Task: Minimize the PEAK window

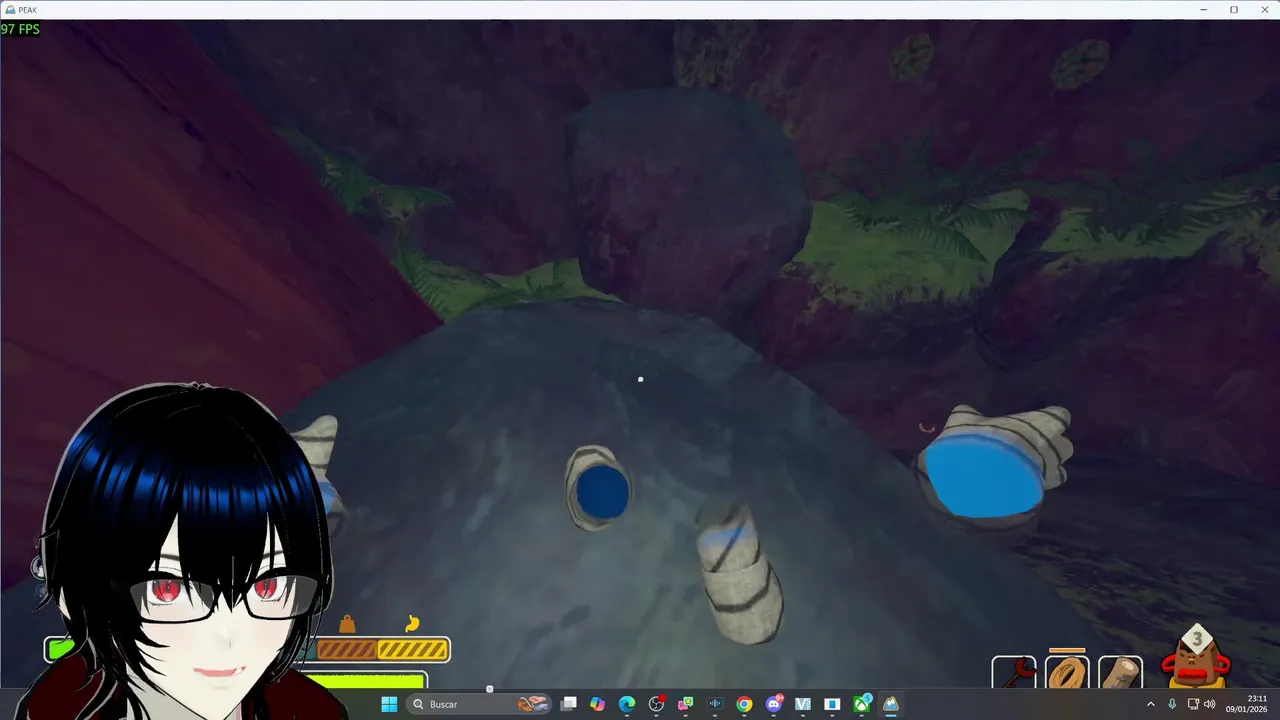Action: 1203,9
